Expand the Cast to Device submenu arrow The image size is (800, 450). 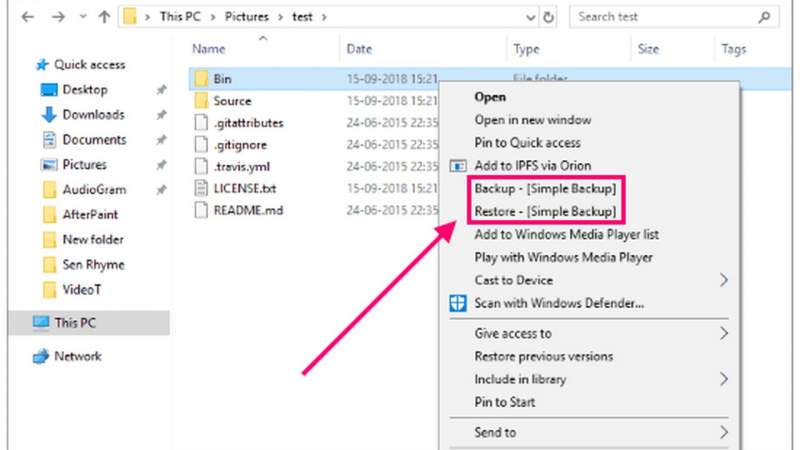(x=723, y=280)
